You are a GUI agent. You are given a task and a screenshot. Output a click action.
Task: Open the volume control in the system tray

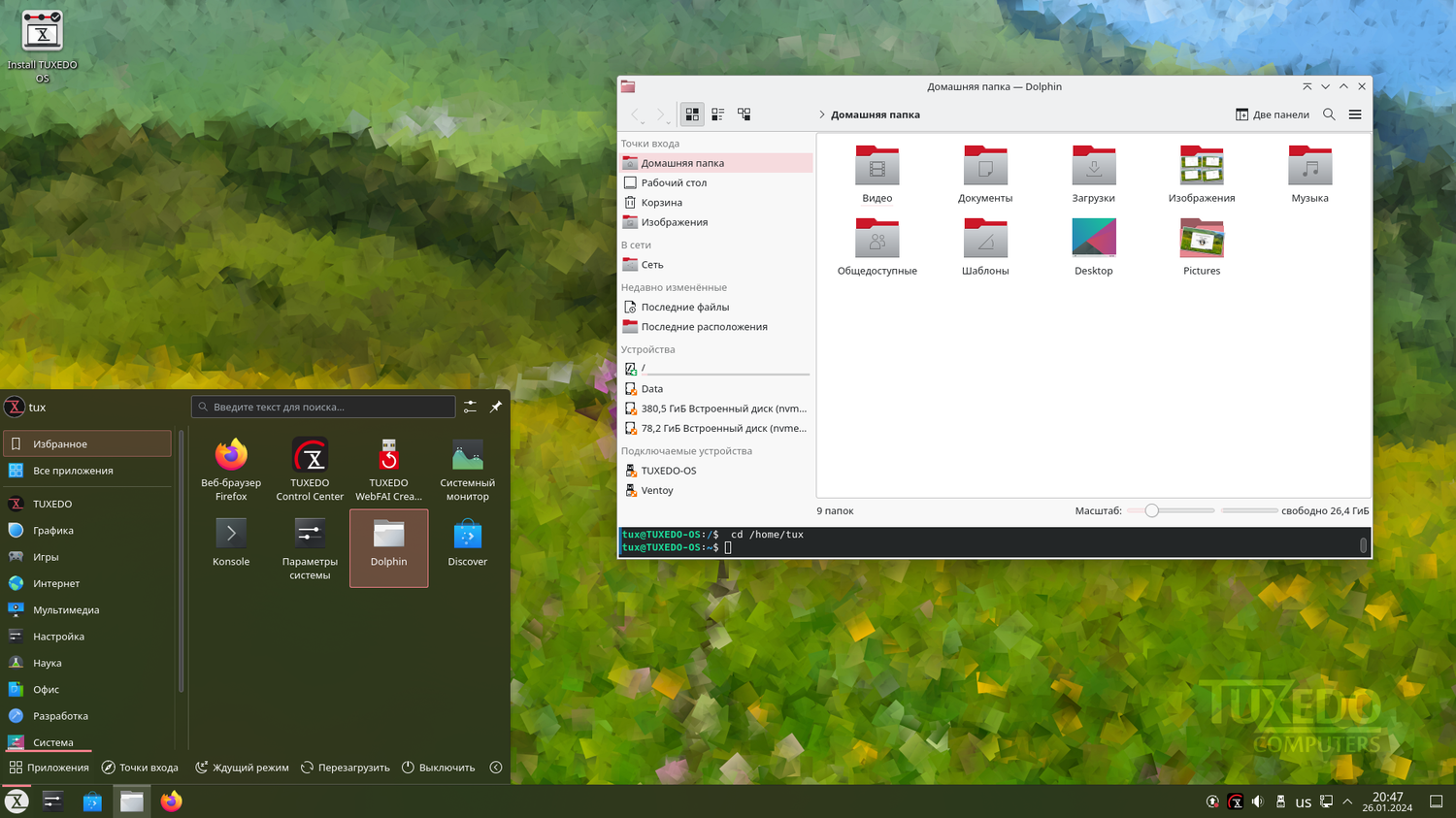pos(1257,802)
